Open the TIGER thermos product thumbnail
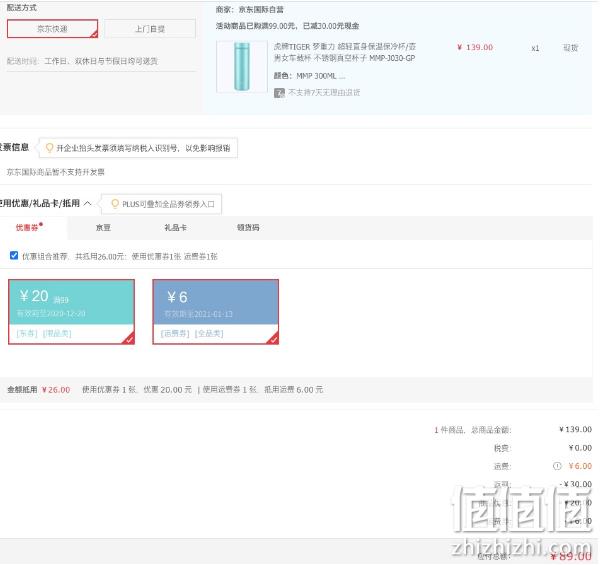Image resolution: width=601 pixels, height=565 pixels. 242,67
